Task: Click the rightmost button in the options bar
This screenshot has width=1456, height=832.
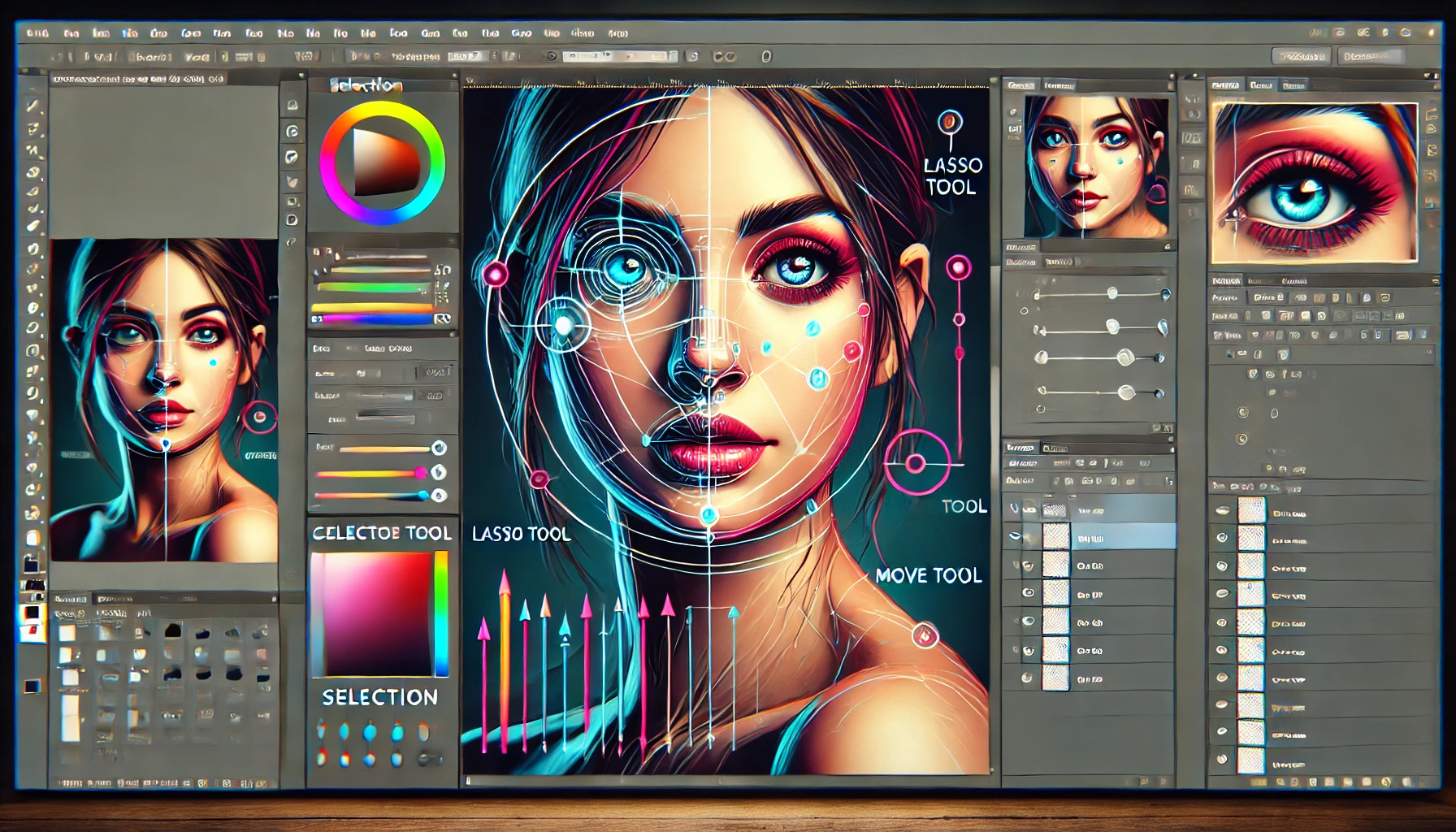Action: tap(1371, 56)
